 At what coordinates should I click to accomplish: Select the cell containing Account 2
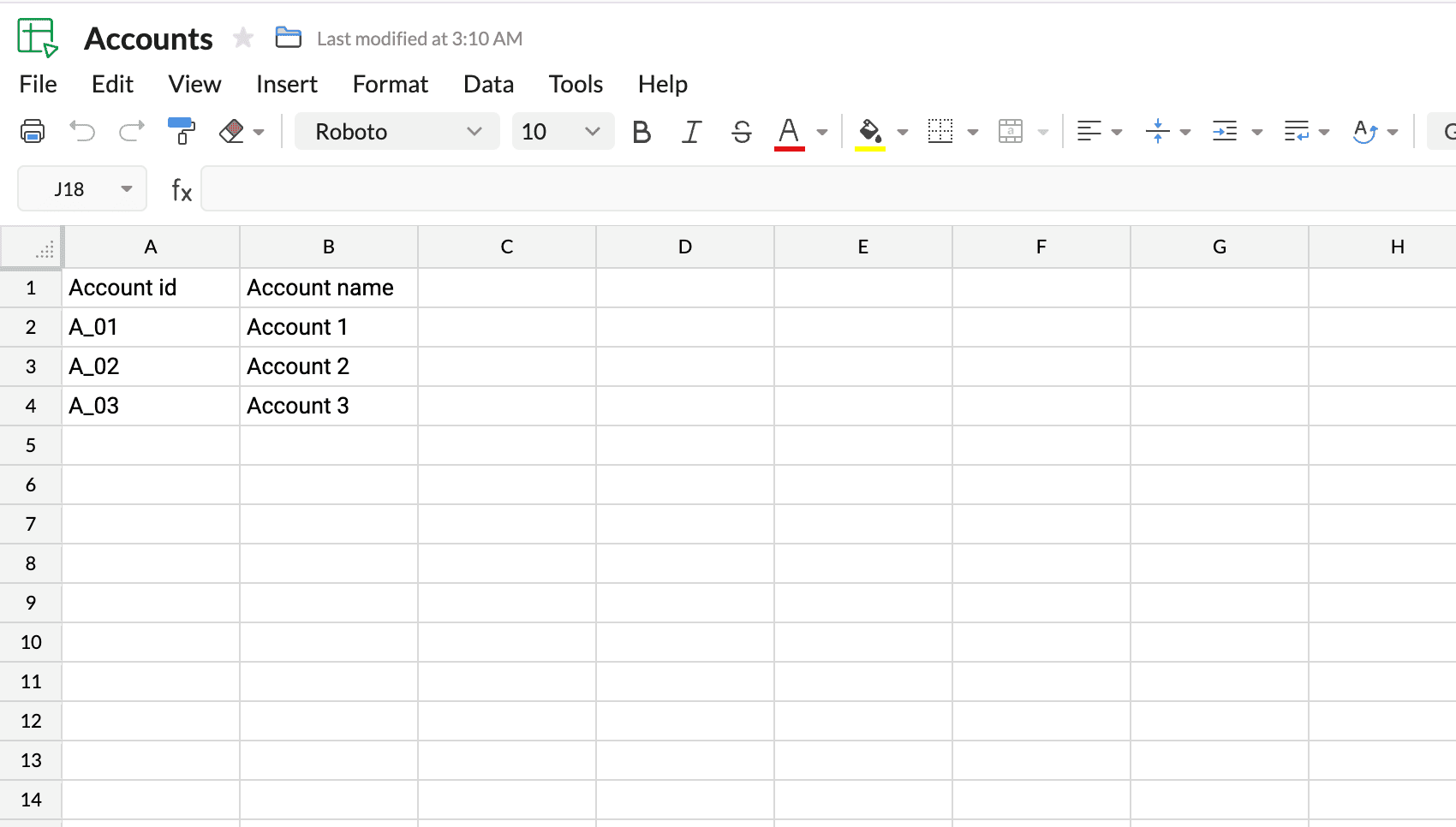click(x=329, y=366)
